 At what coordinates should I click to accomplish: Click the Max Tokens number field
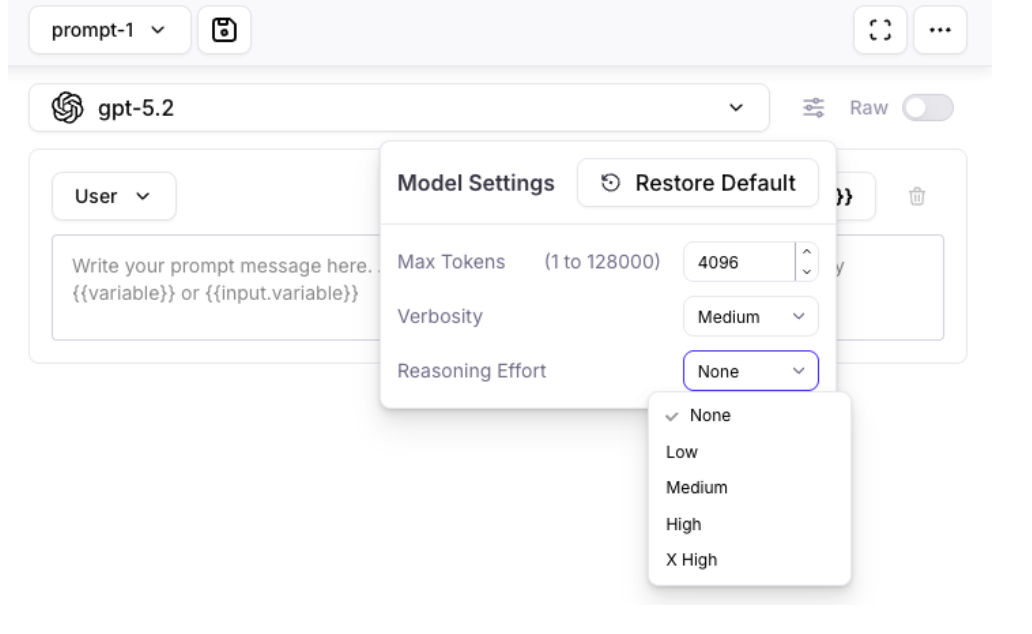click(738, 263)
